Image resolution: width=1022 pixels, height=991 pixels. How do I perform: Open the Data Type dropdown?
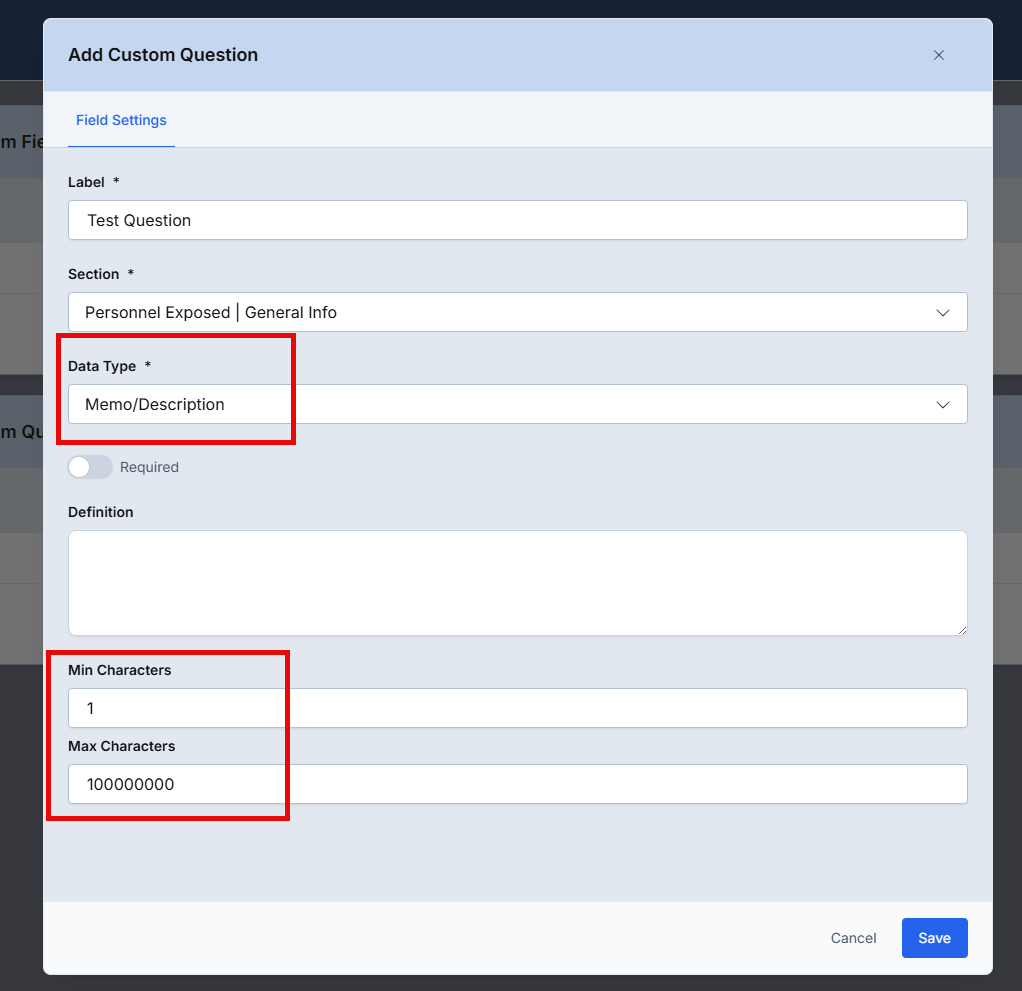500,404
